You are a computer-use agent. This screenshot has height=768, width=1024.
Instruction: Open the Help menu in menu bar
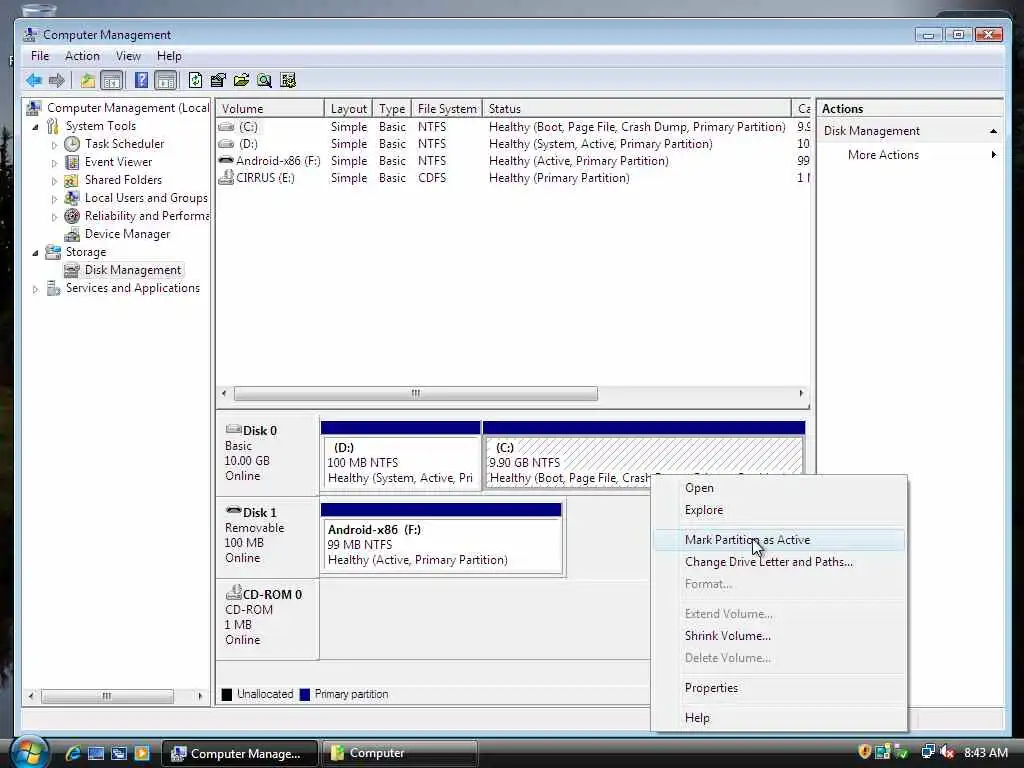click(x=169, y=56)
